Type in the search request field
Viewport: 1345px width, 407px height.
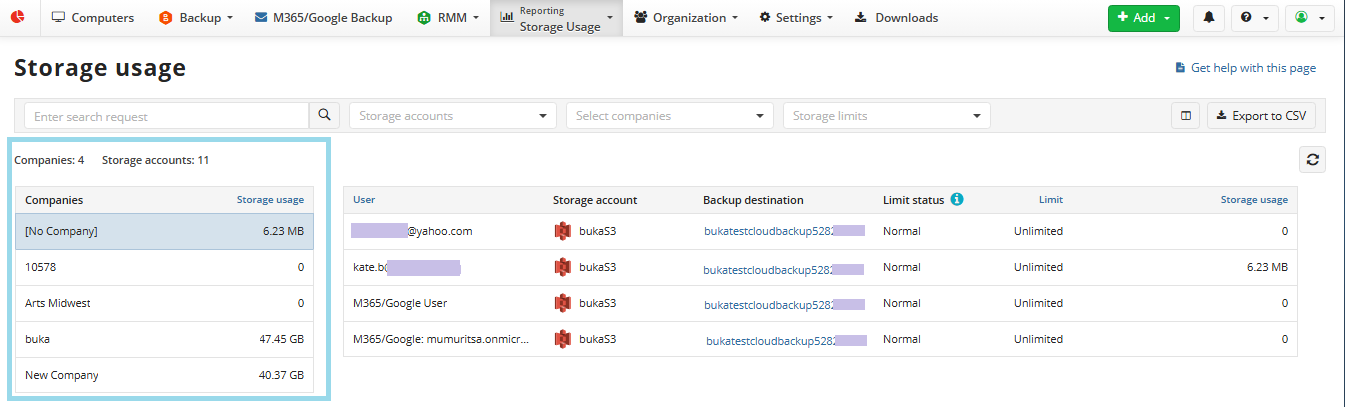166,116
